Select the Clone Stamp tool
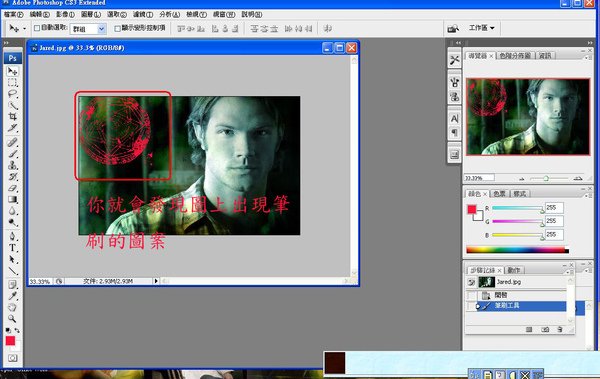This screenshot has height=379, width=600. pyautogui.click(x=12, y=165)
